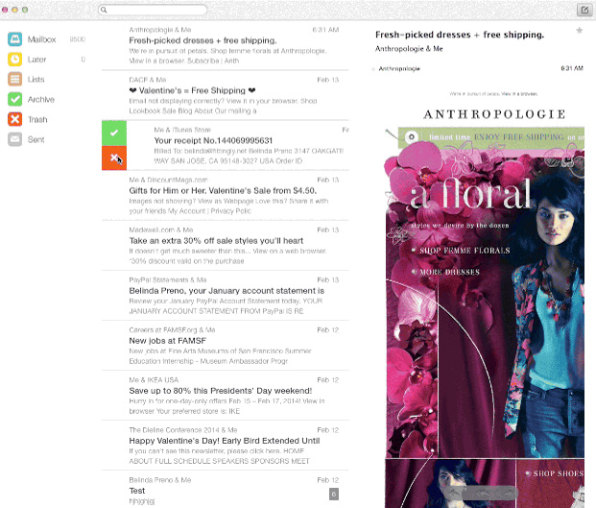Click the Anthropologie sender name in message header
The image size is (596, 508).
point(399,68)
